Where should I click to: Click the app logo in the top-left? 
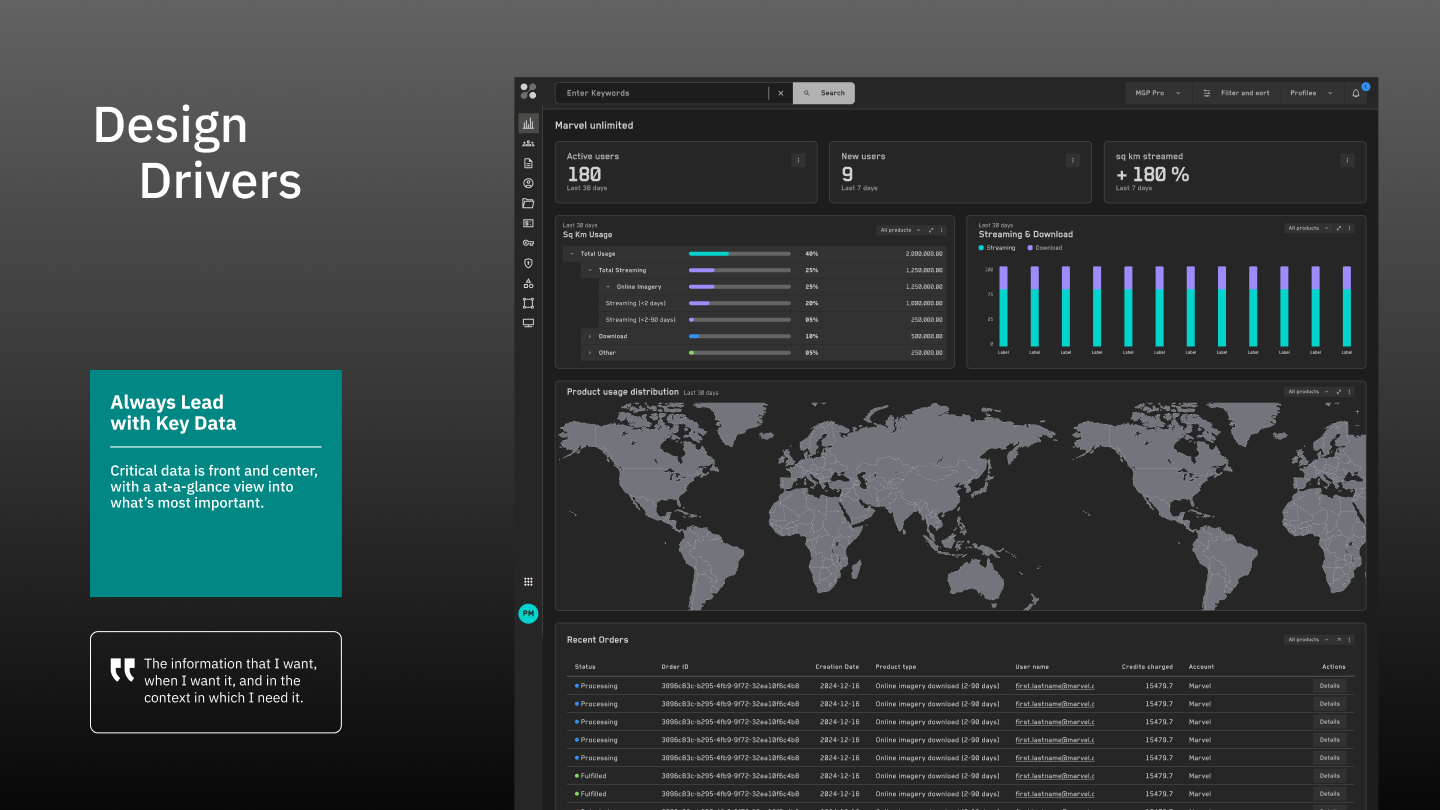[x=528, y=91]
